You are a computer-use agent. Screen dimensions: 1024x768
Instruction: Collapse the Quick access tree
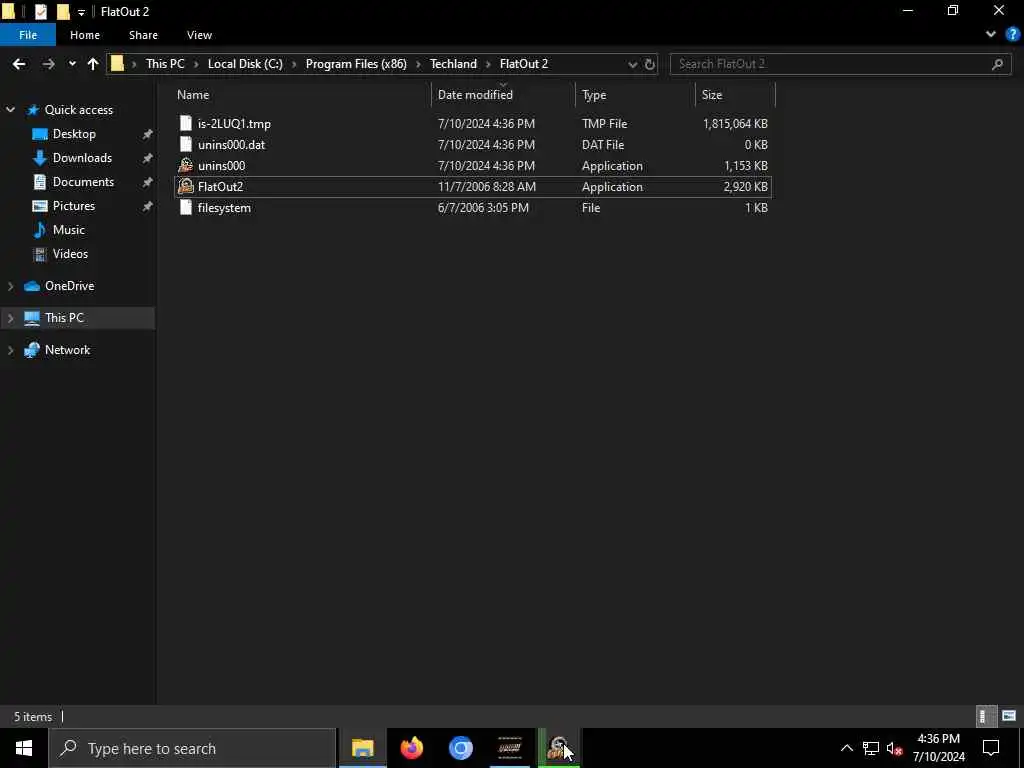10,110
